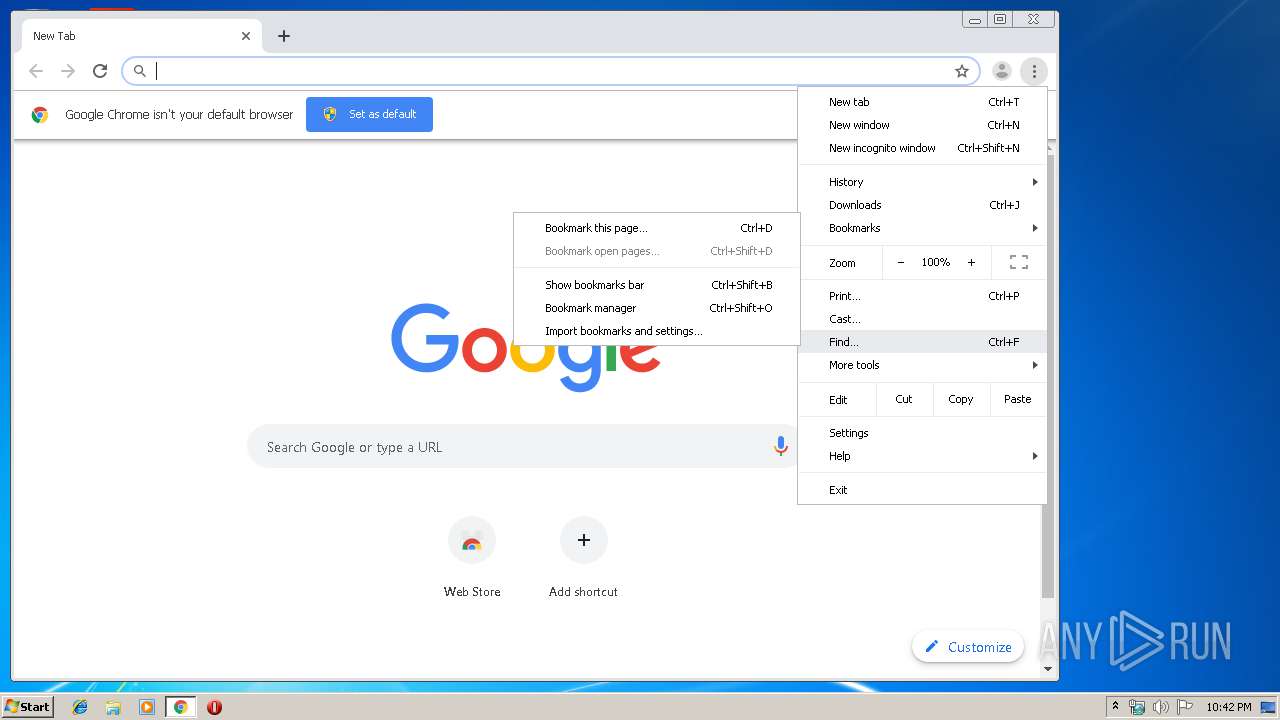Click the Windows Start button
Screen dimensions: 1280x720
click(x=28, y=707)
